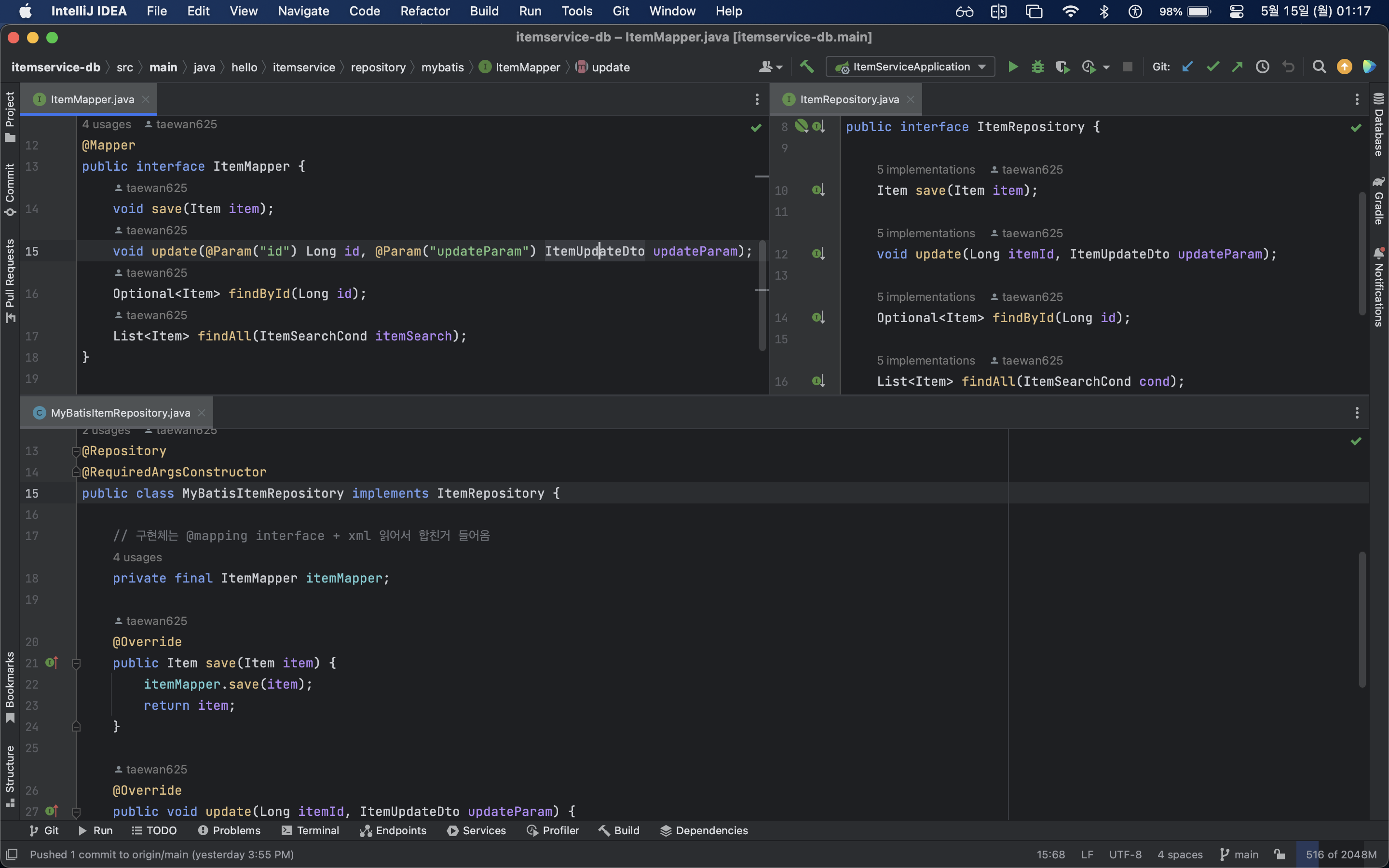Click the memory indicator 516 of 2048M
Screen dimensions: 1389x868
click(x=1340, y=854)
